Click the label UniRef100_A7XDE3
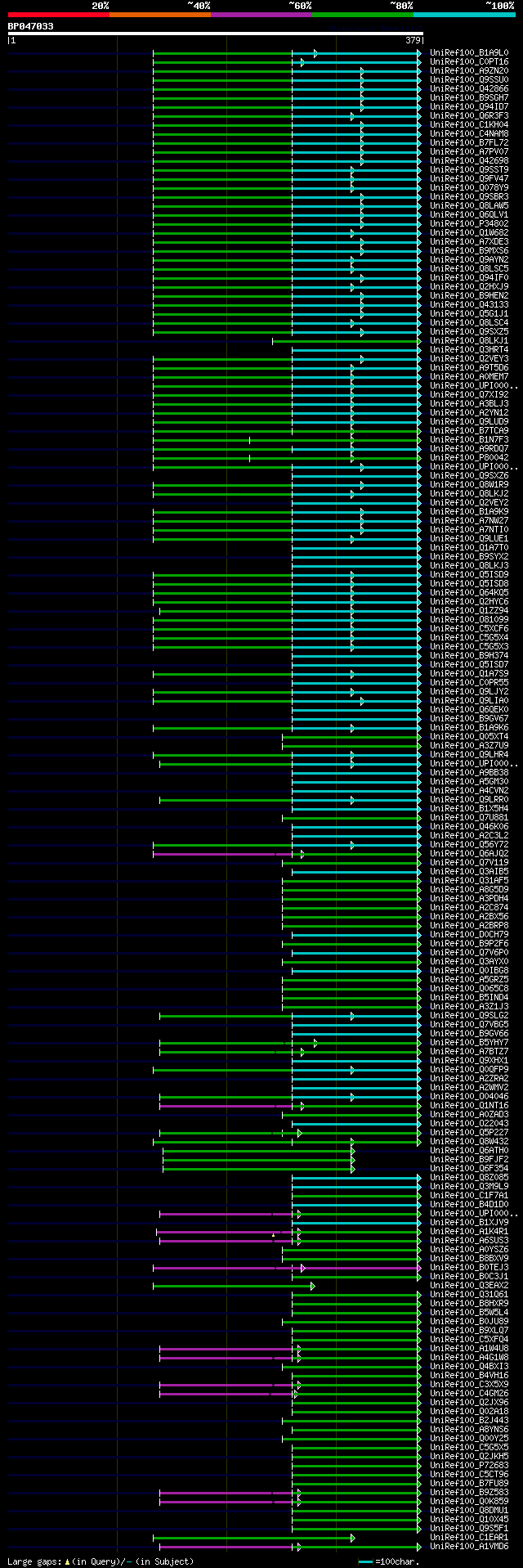Image resolution: width=523 pixels, height=1568 pixels. [x=469, y=241]
